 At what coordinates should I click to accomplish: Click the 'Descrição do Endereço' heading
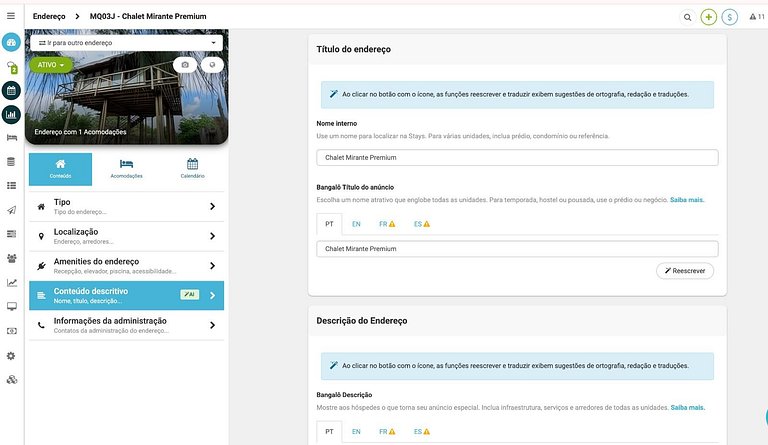click(361, 321)
